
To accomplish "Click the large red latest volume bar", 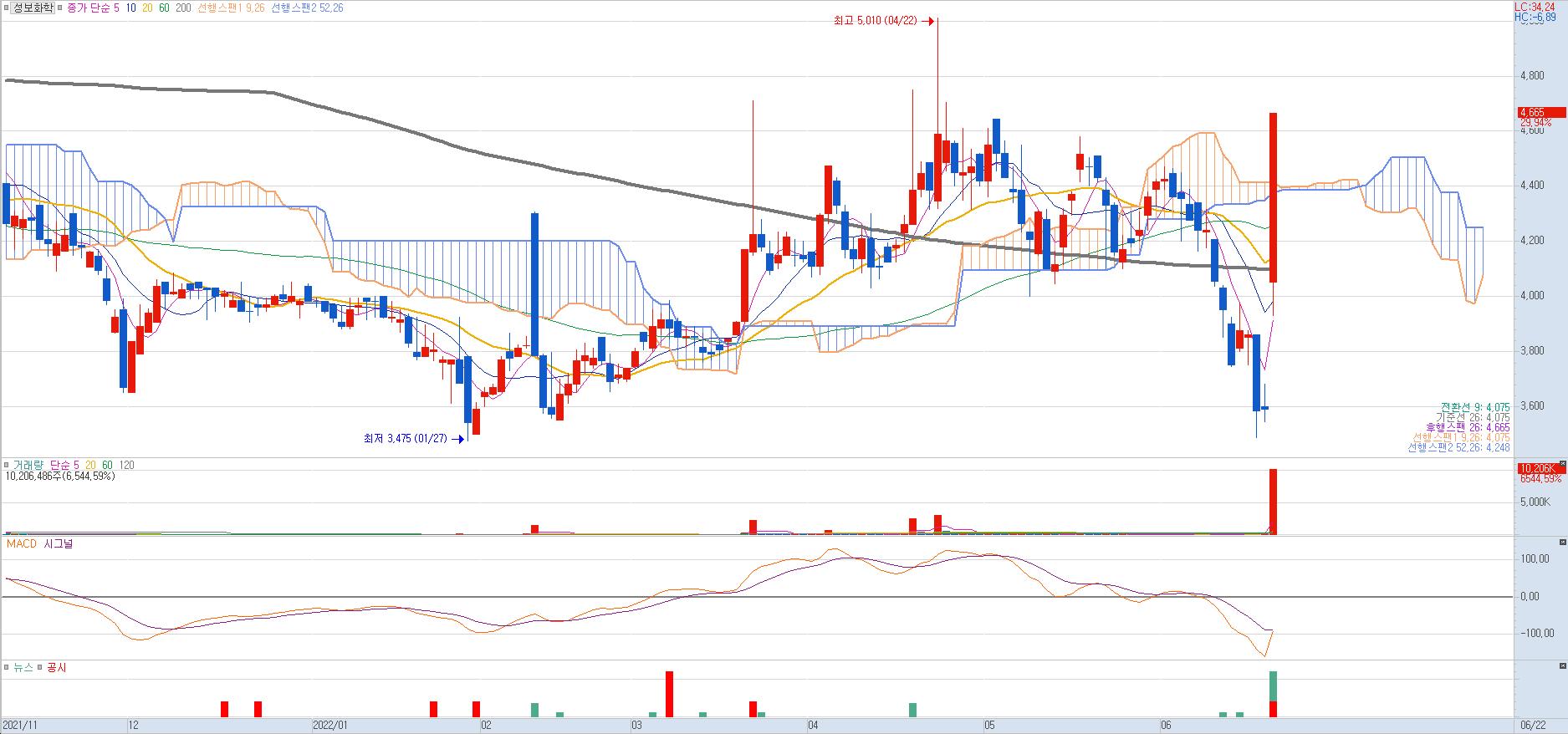I will [1273, 502].
